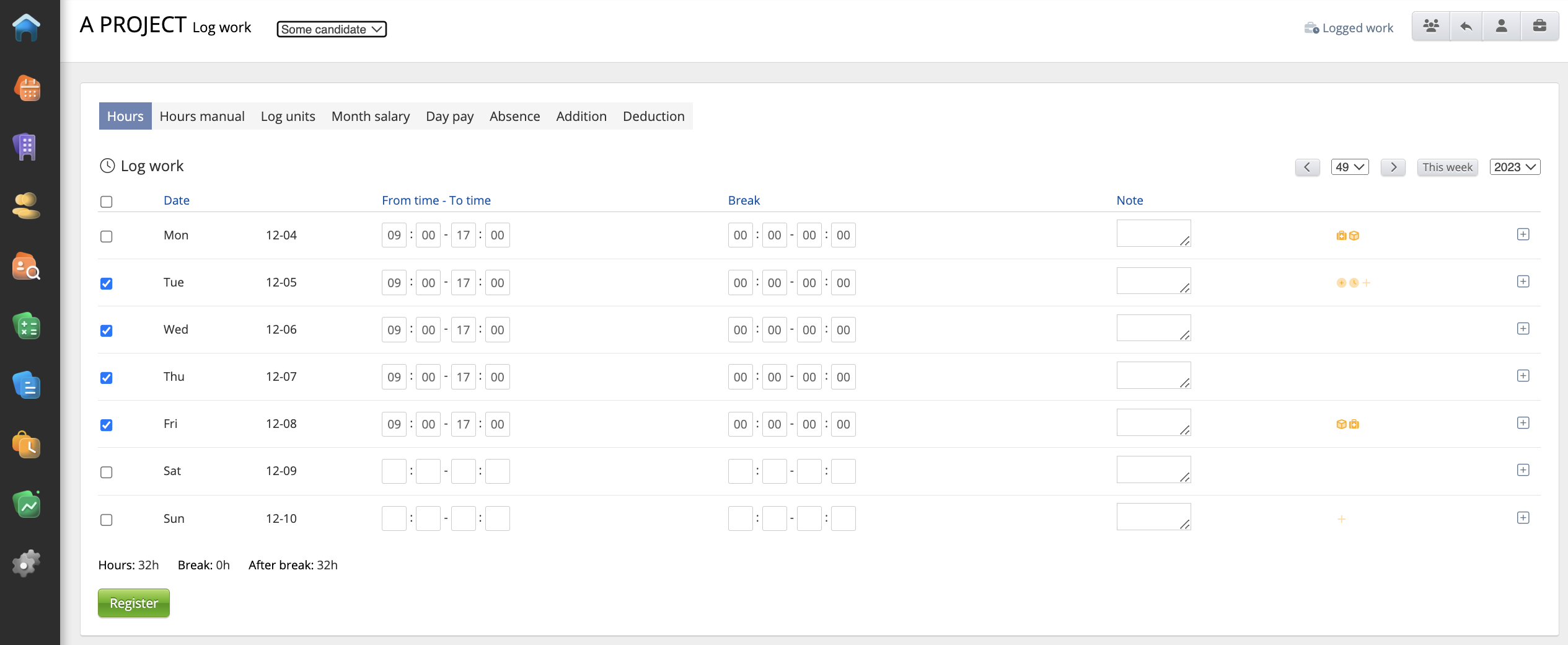
Task: Open the 2023 year dropdown
Action: (1514, 167)
